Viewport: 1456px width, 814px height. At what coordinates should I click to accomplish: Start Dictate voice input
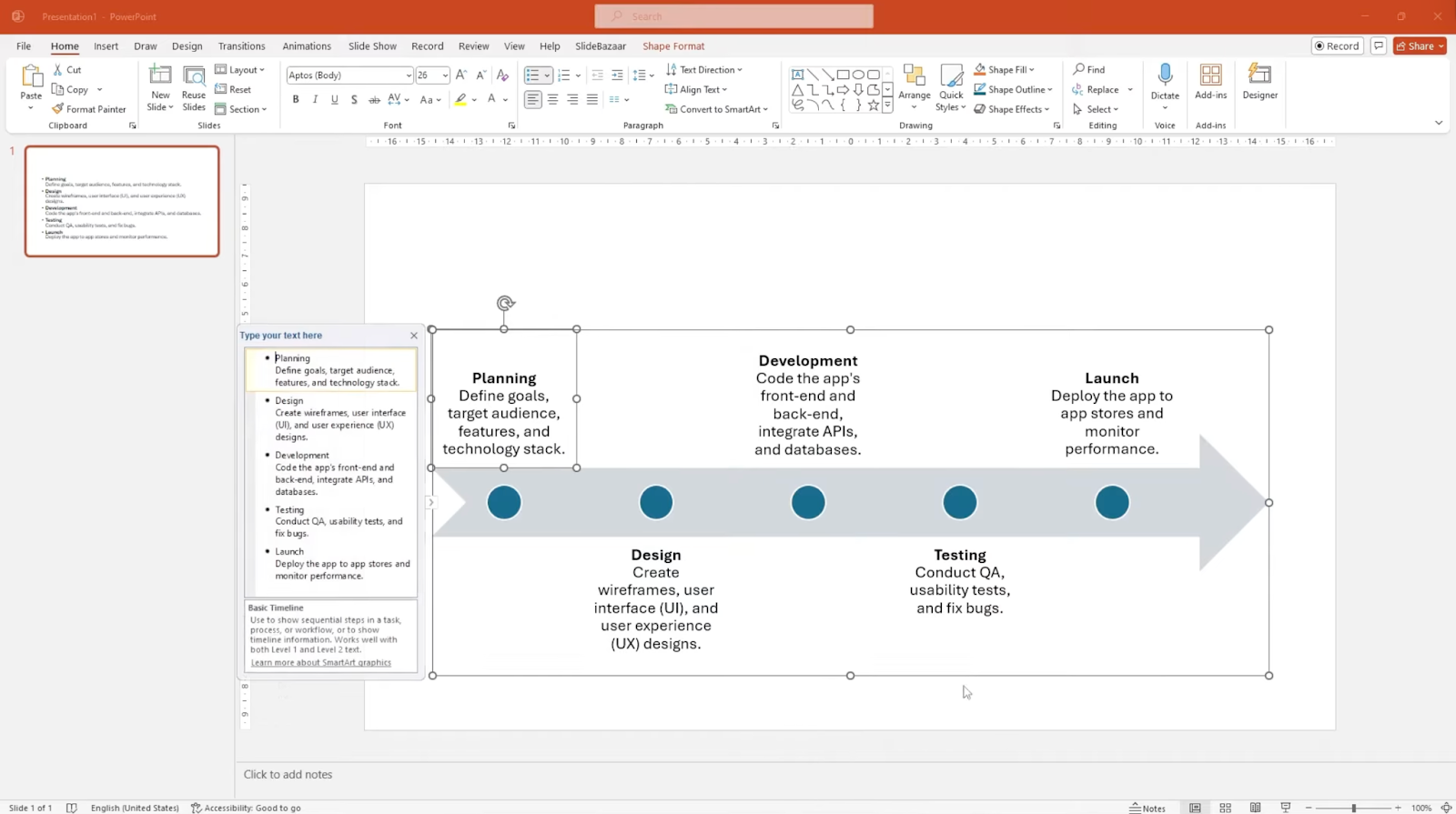click(x=1165, y=75)
